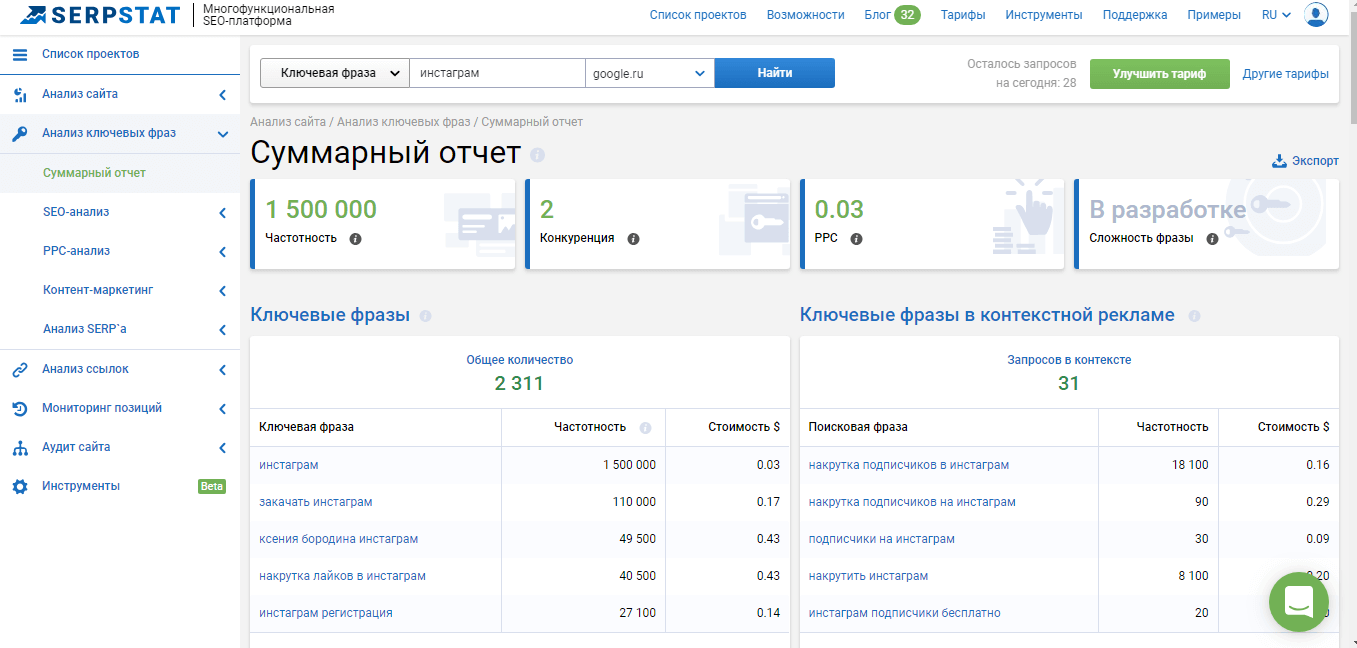This screenshot has width=1357, height=648.
Task: Open the RU language selector
Action: point(1276,15)
